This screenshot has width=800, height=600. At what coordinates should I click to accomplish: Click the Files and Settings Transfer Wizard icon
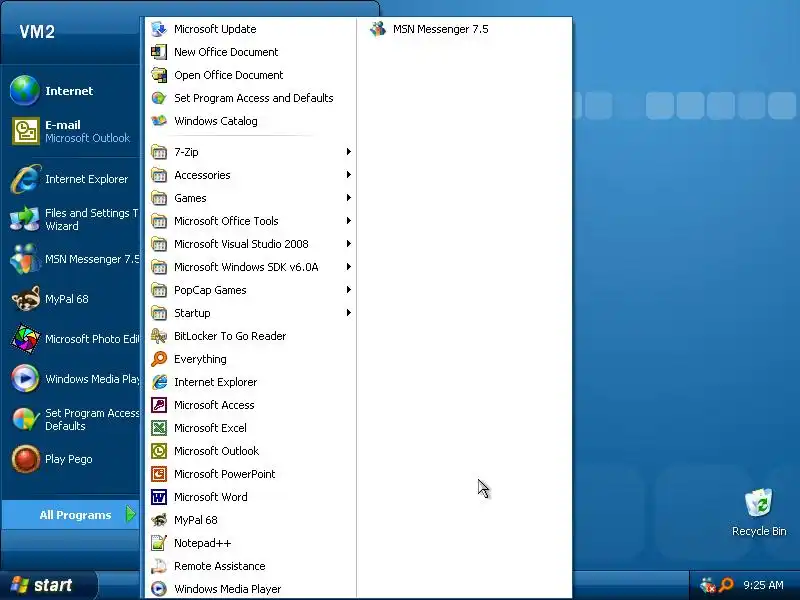click(25, 219)
